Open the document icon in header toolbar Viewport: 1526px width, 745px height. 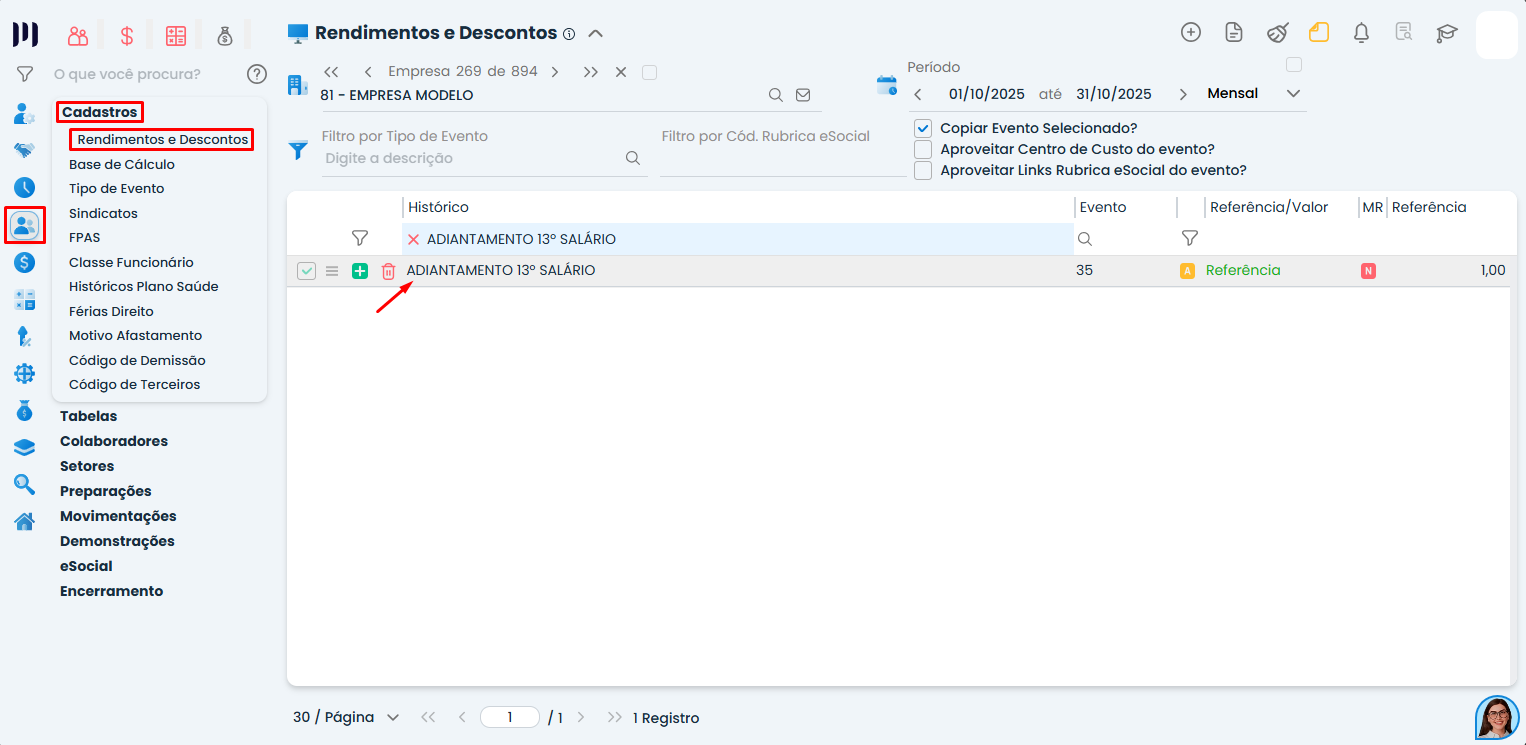coord(1234,32)
